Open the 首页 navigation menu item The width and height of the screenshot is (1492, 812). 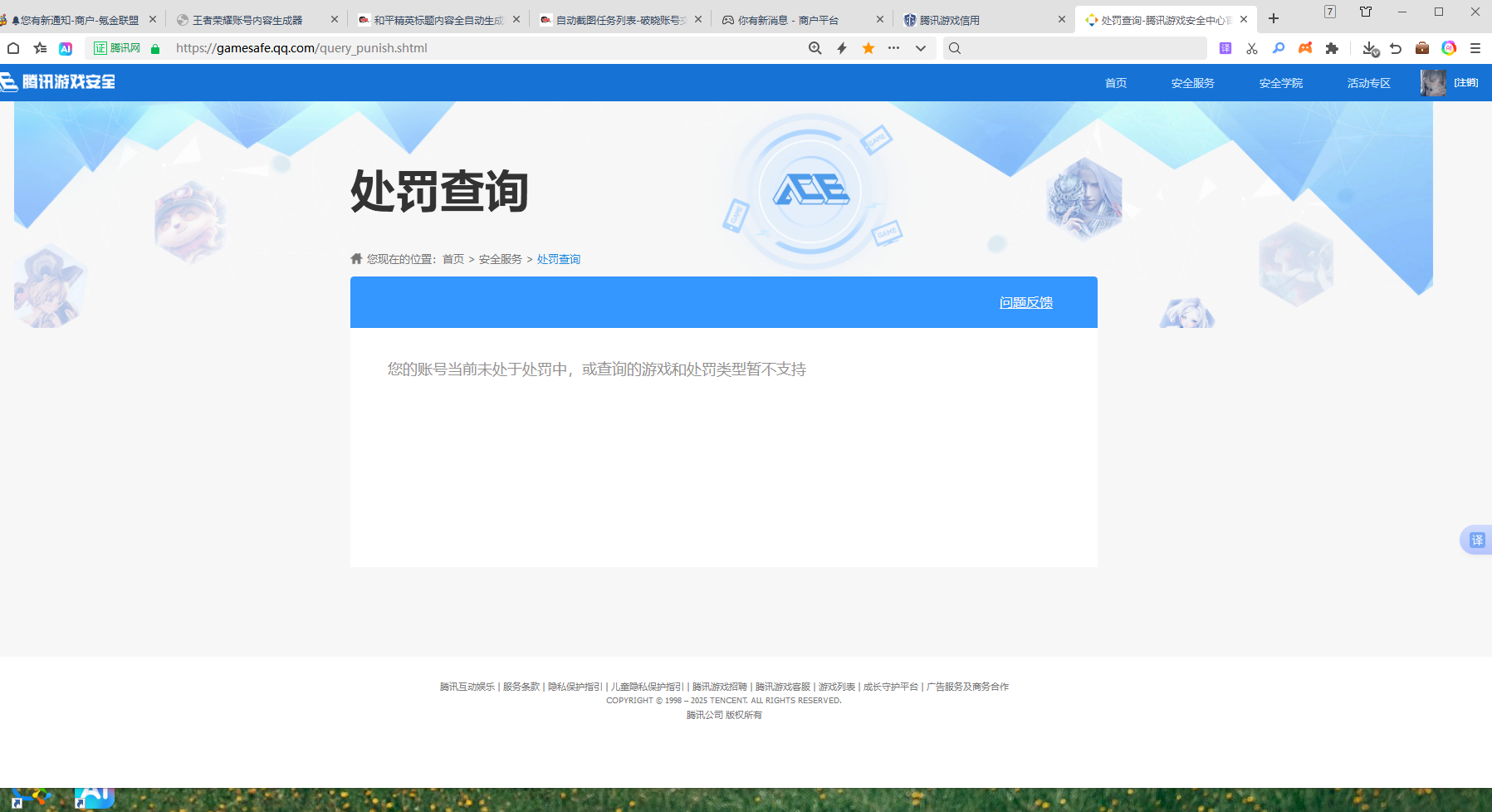[1116, 83]
